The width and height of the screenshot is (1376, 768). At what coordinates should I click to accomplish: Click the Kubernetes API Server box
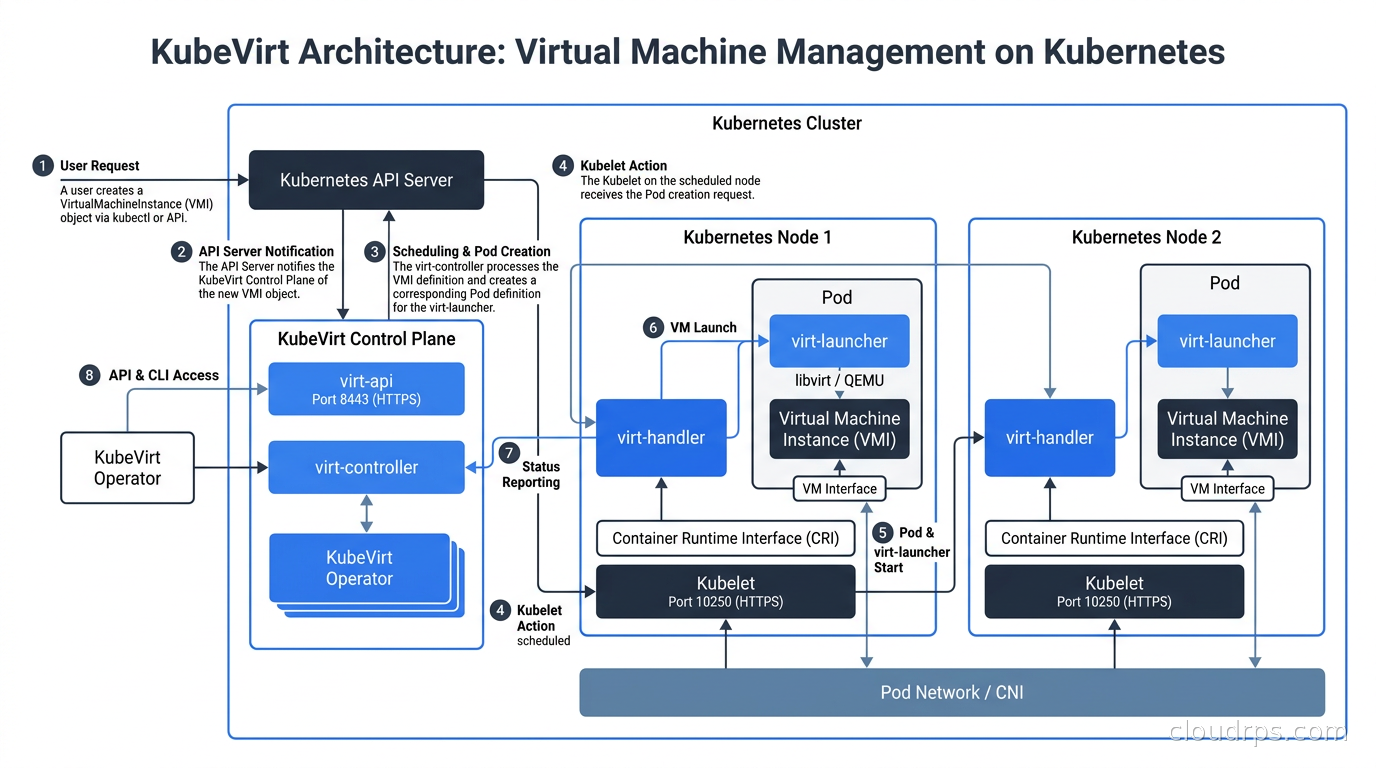coord(366,180)
